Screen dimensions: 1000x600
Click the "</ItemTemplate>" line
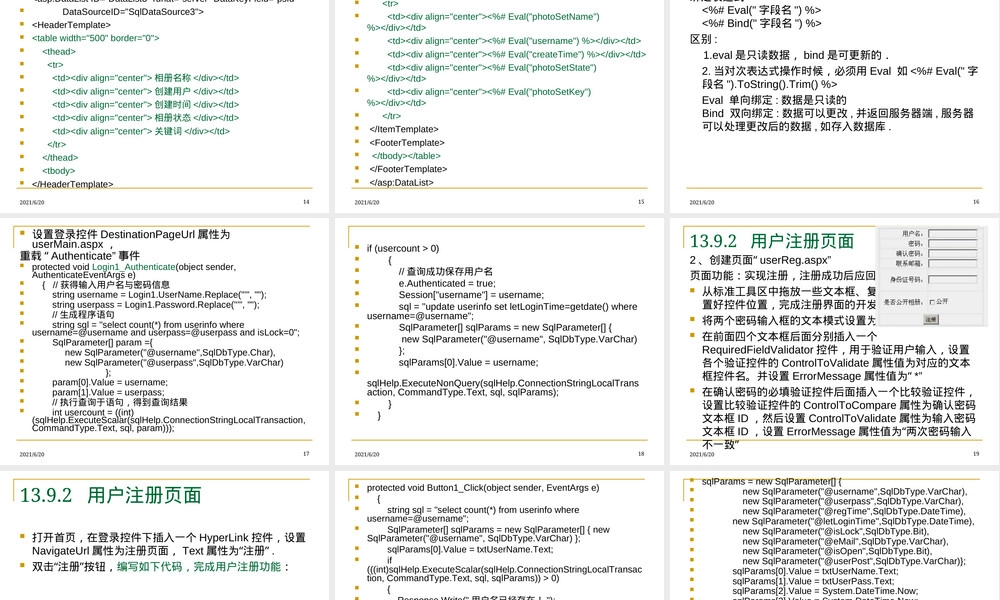pyautogui.click(x=404, y=129)
